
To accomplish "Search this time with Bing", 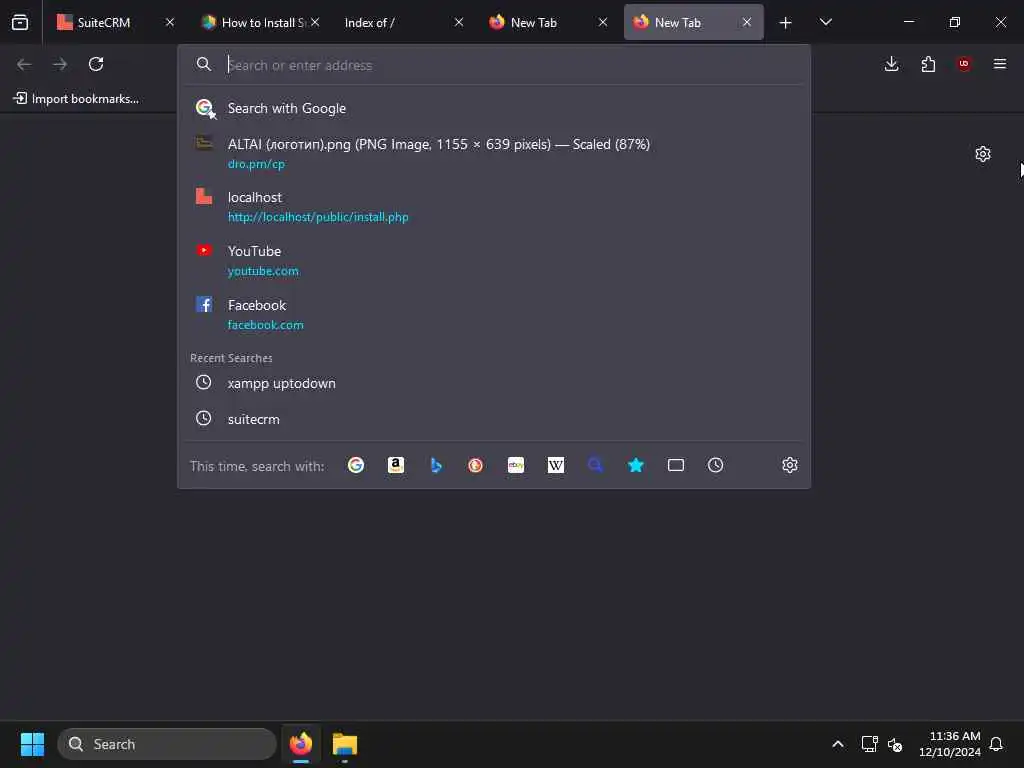I will click(x=436, y=465).
